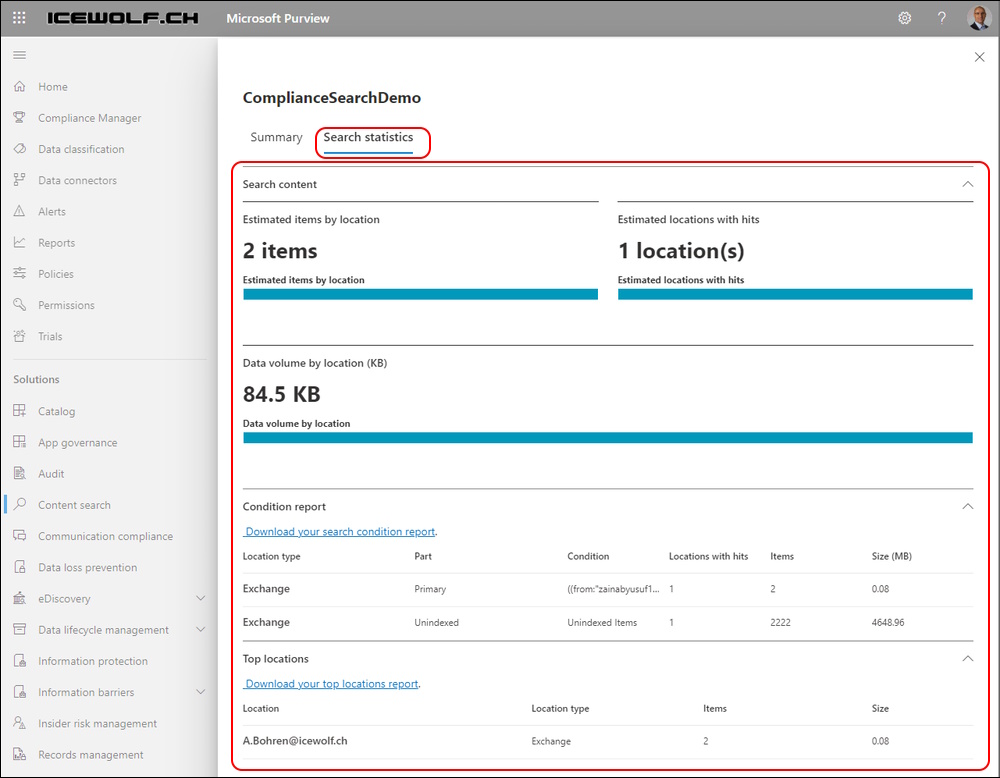
Task: Click the Communication compliance icon
Action: pyautogui.click(x=20, y=536)
